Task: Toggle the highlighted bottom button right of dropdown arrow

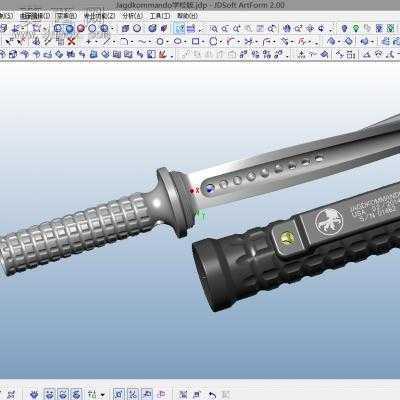Action: tap(119, 395)
